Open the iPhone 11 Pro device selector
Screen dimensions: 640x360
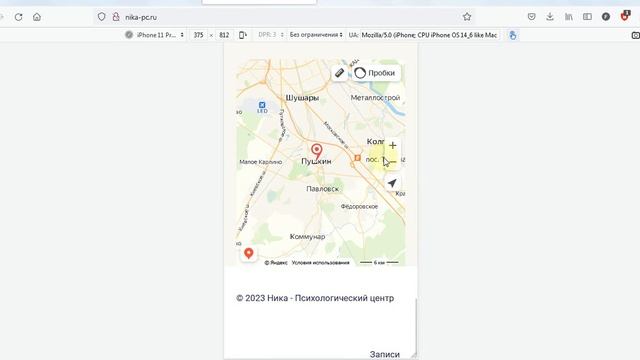coord(155,35)
